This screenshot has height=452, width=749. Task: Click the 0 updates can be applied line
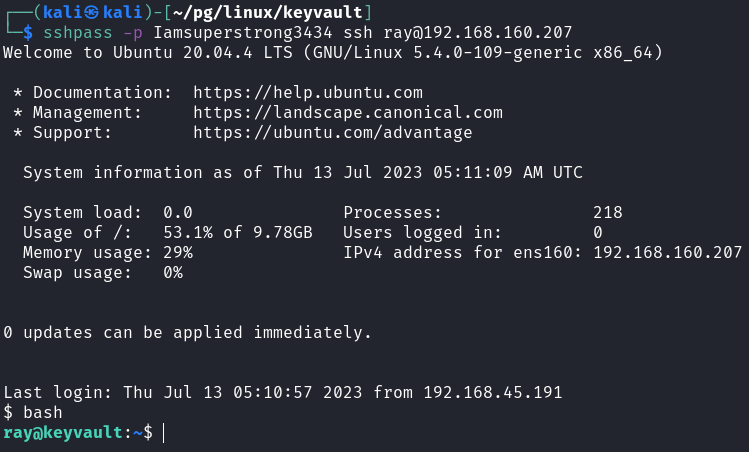(188, 332)
